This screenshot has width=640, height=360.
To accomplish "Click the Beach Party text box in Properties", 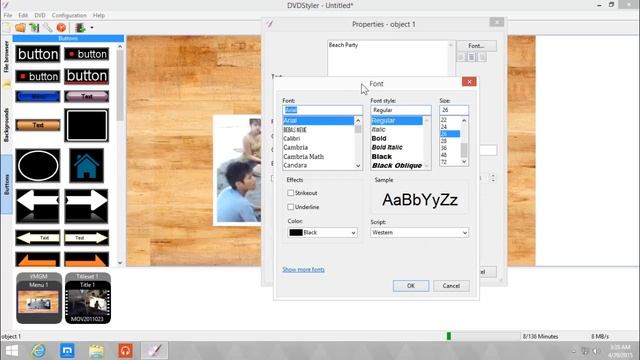I will click(391, 58).
